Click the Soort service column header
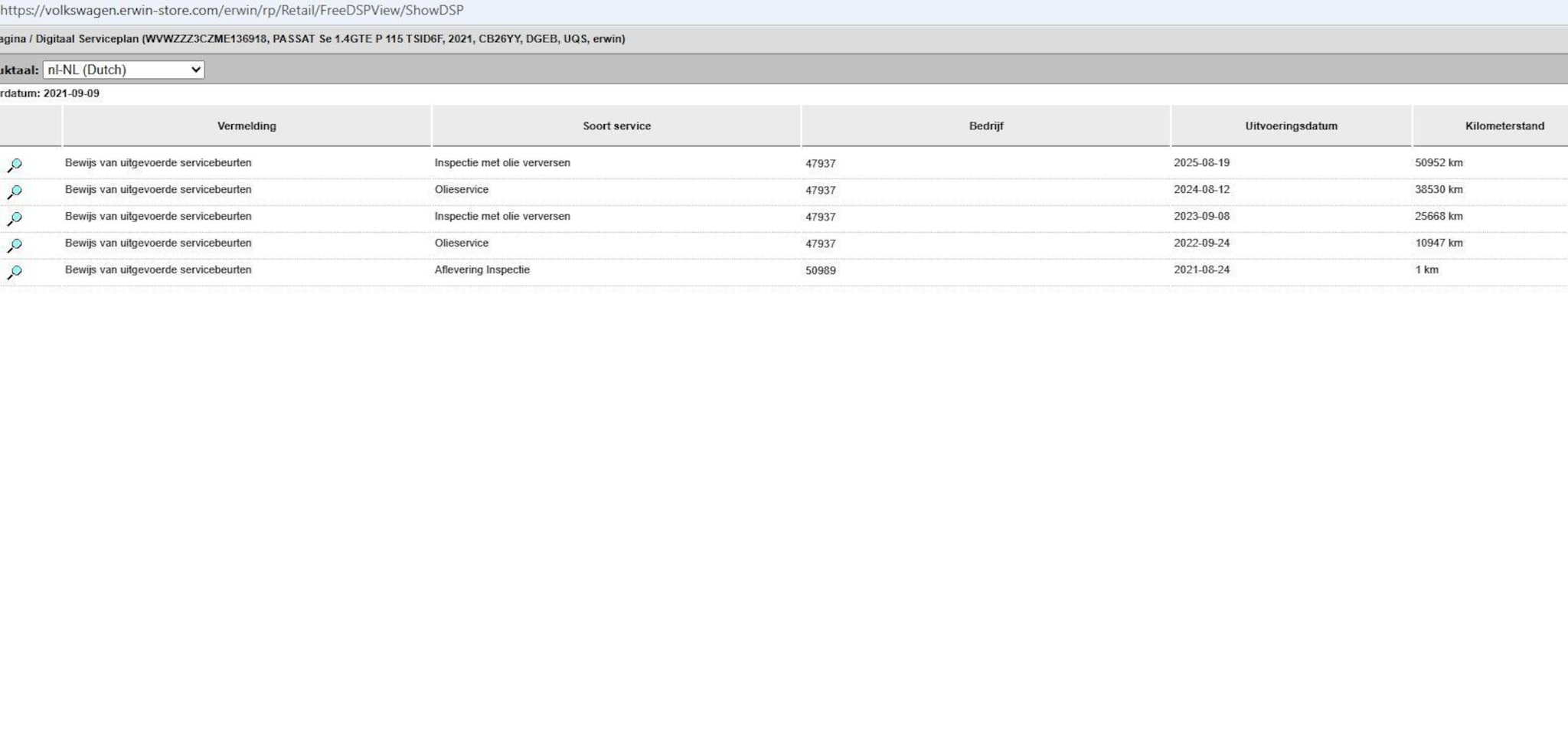The image size is (1568, 735). [616, 126]
